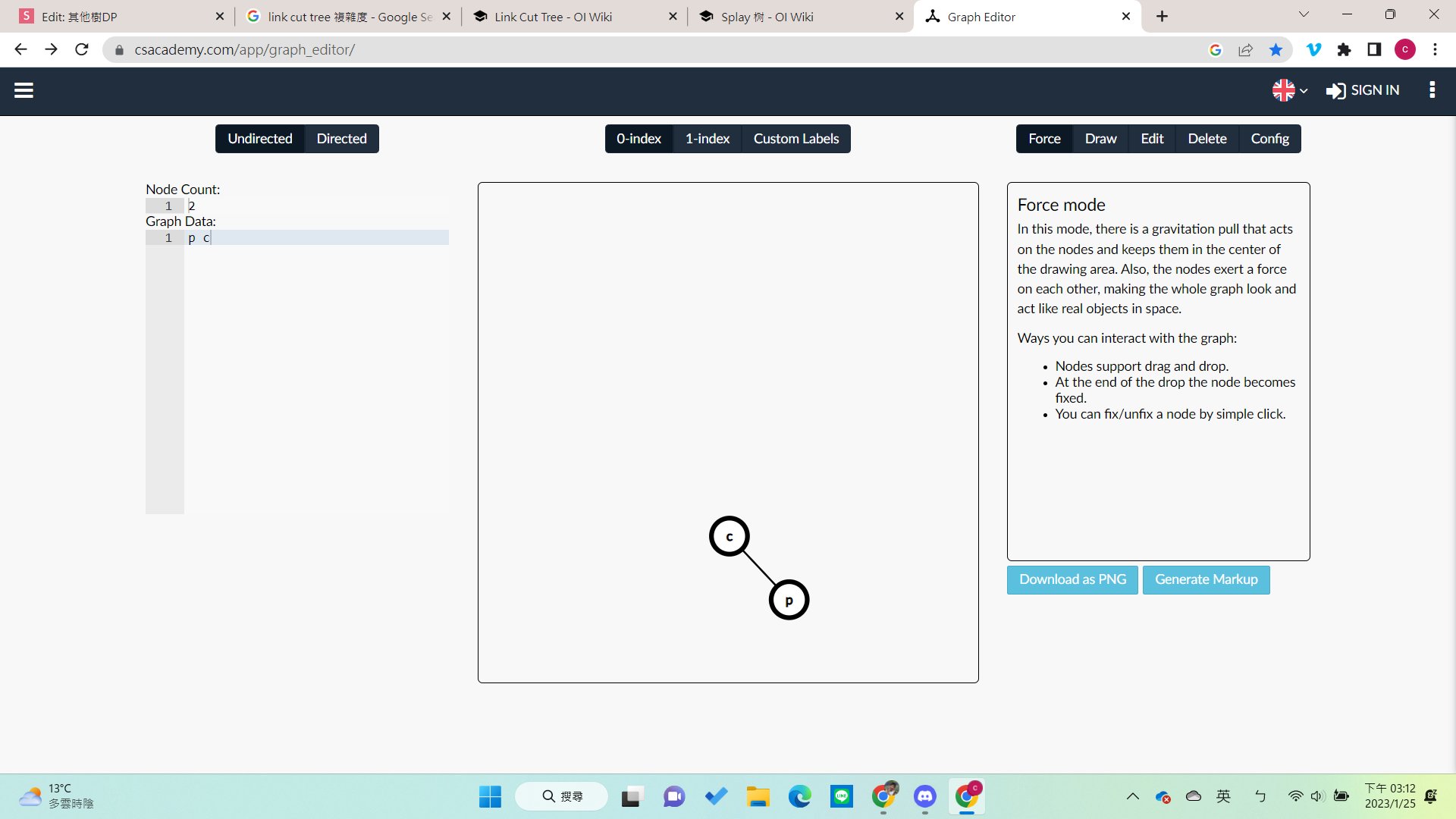Expand the tab search chevron
Image resolution: width=1456 pixels, height=819 pixels.
1304,14
